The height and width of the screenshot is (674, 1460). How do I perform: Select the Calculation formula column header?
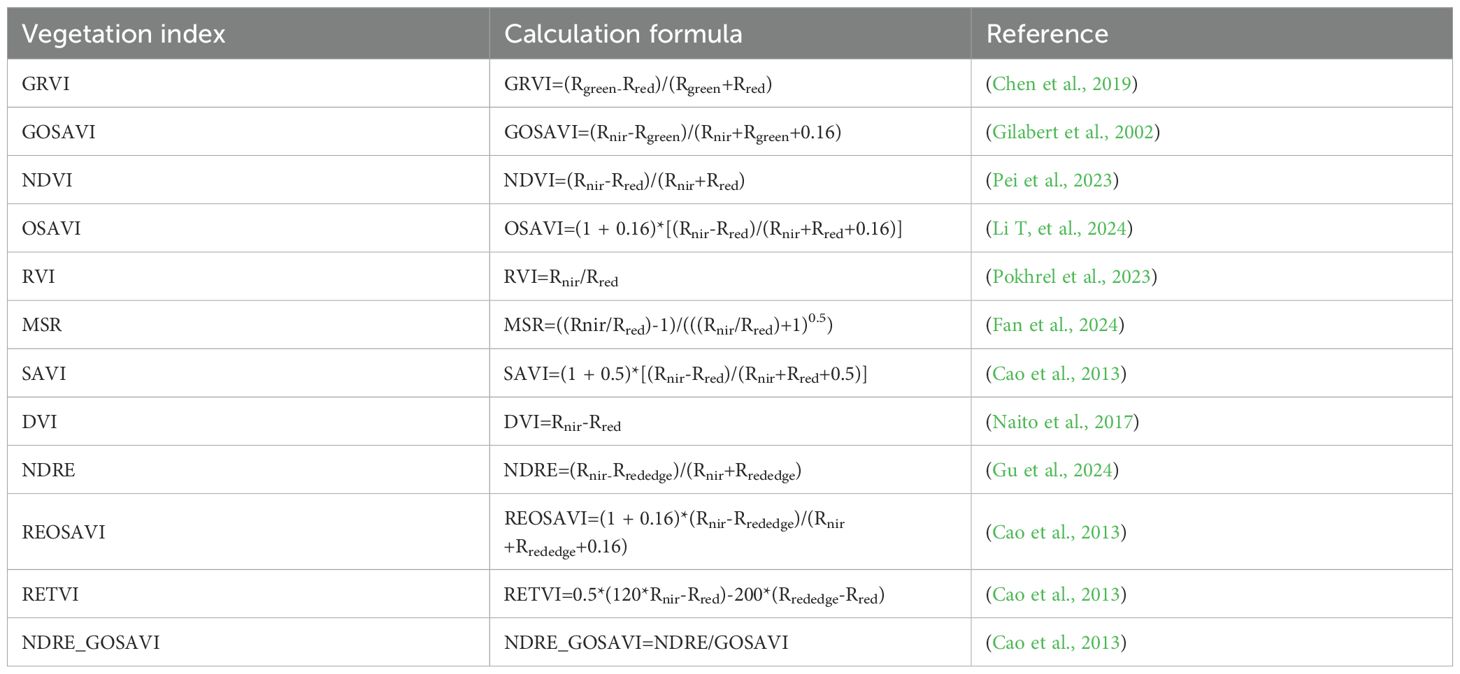click(x=623, y=34)
